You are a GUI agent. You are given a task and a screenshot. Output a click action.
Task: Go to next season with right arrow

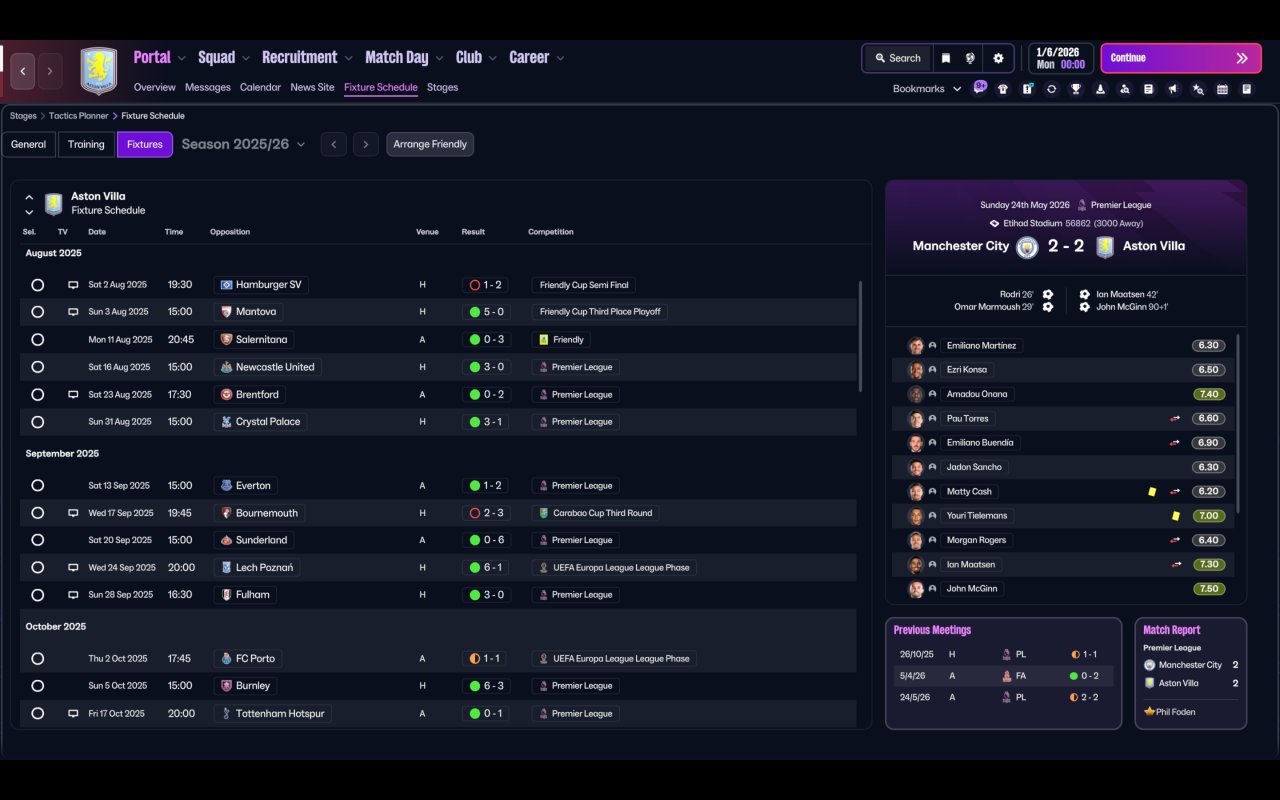(x=366, y=144)
